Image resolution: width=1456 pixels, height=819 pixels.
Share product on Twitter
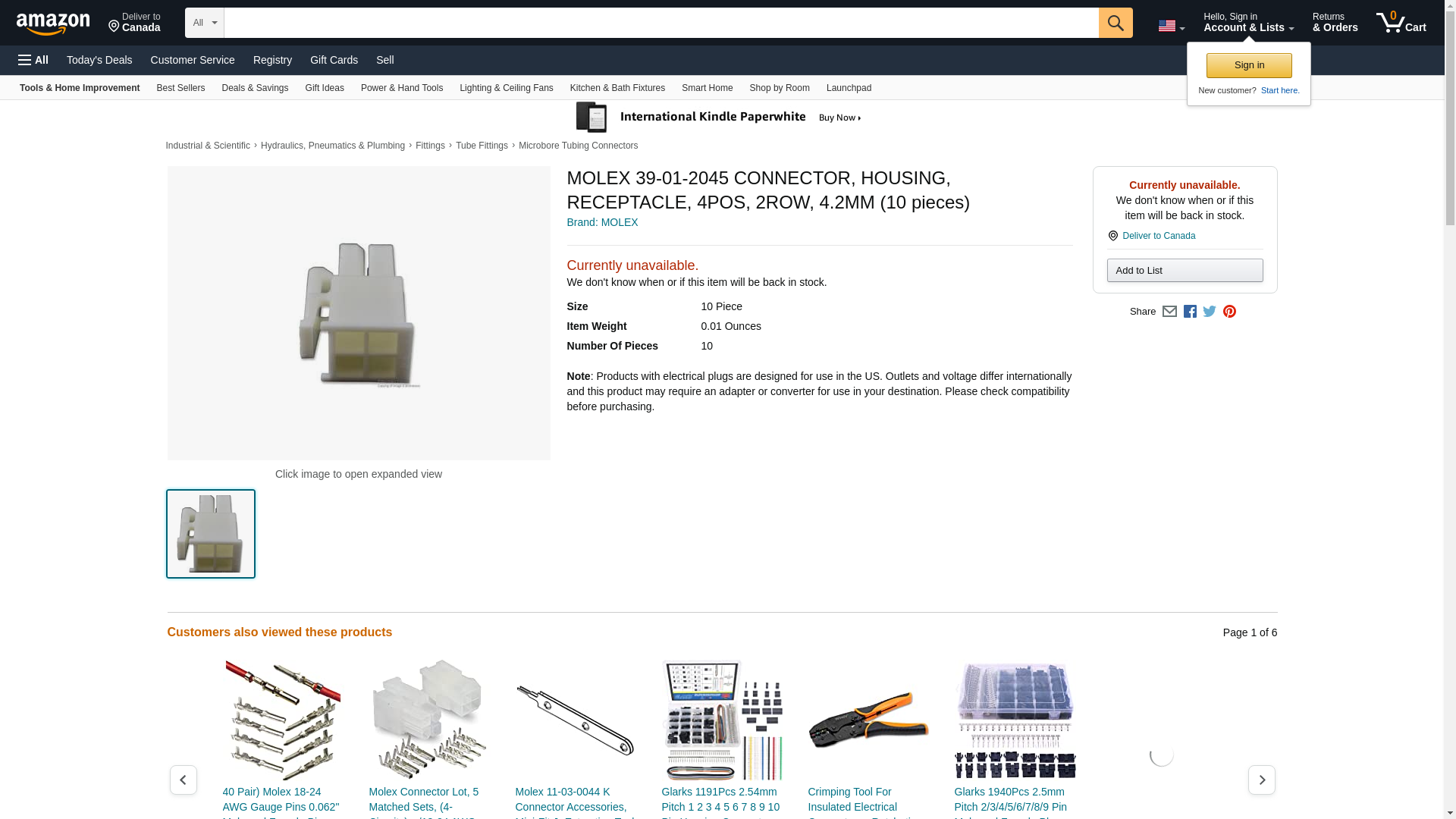pyautogui.click(x=1210, y=312)
